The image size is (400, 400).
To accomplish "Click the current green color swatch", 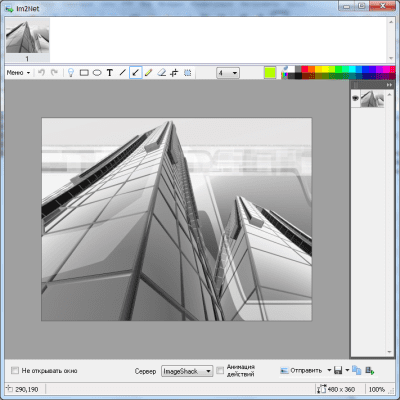I will [x=270, y=73].
